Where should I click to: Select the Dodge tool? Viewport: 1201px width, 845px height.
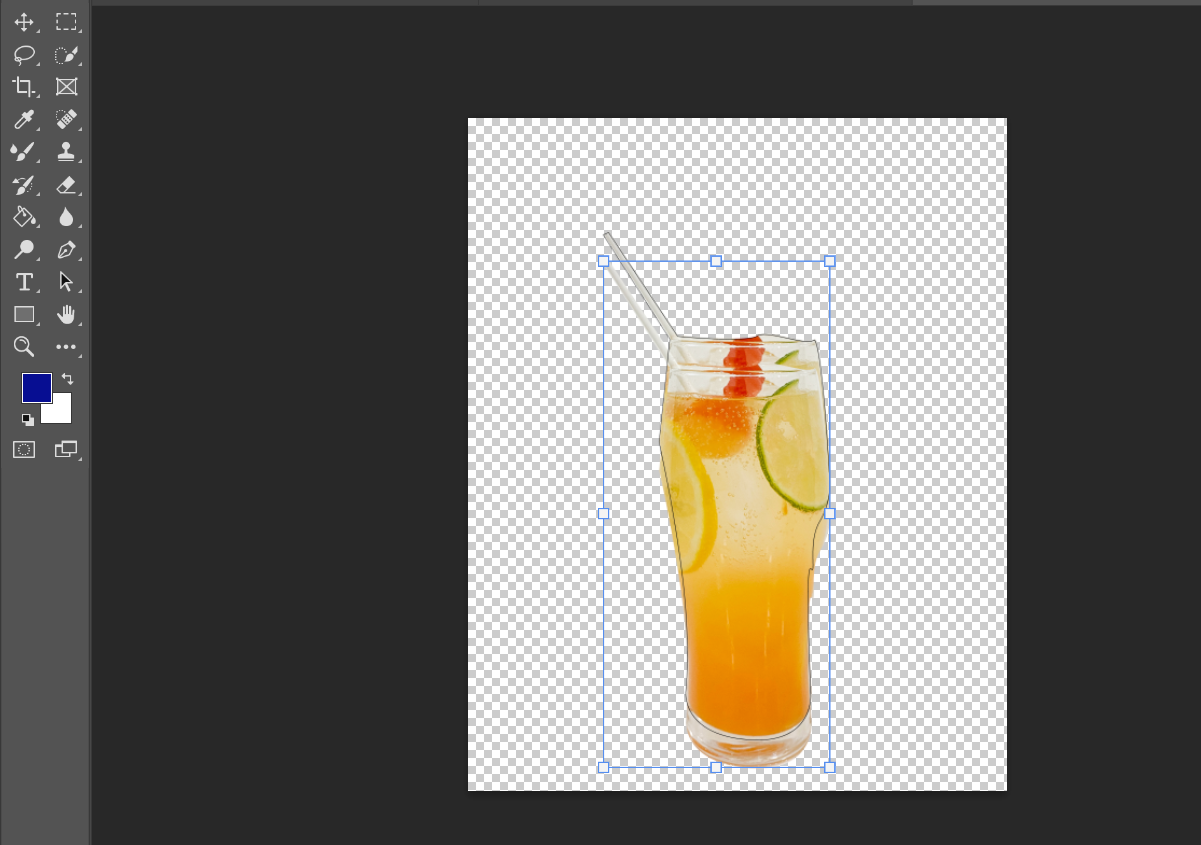24,249
